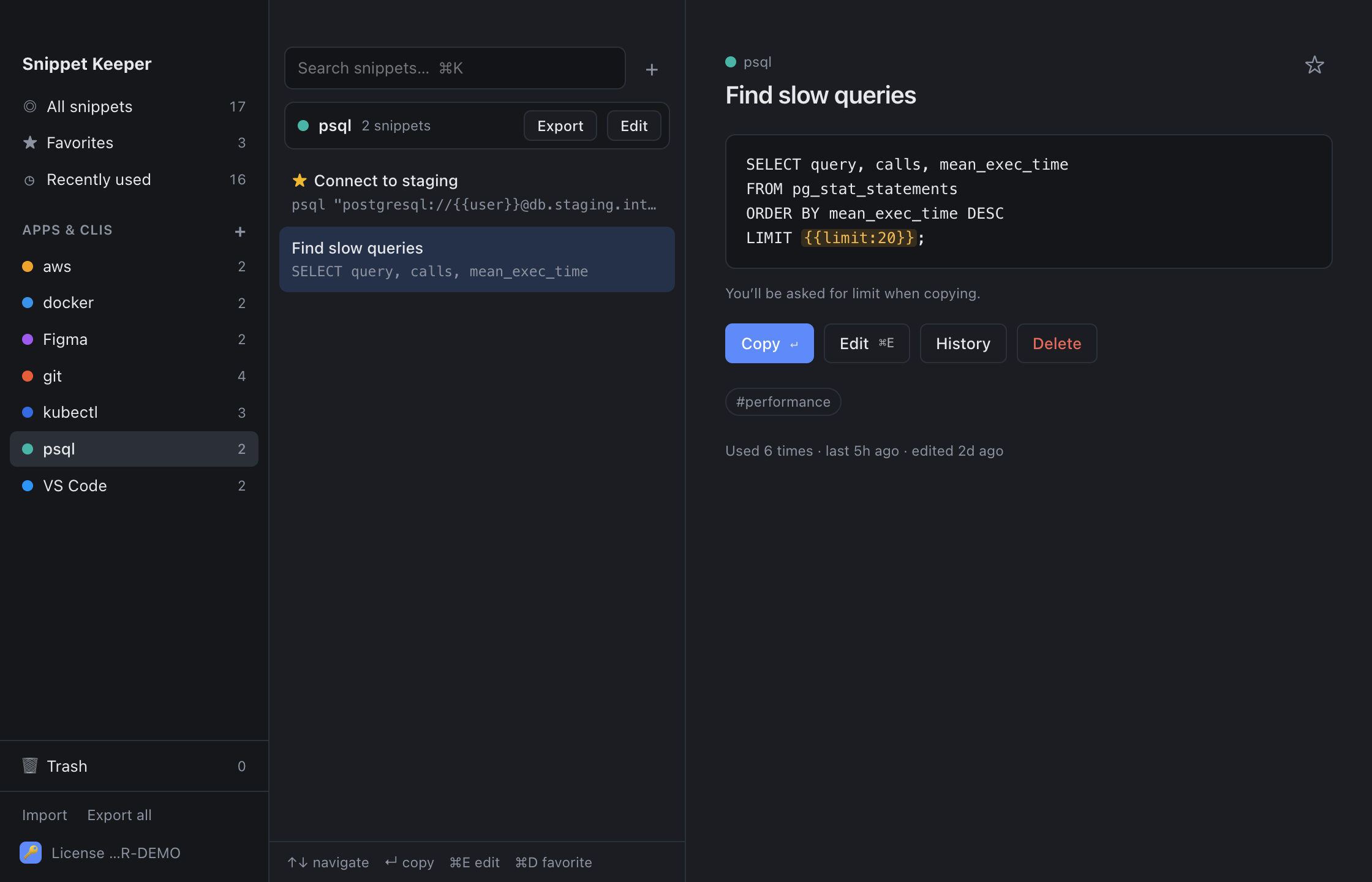
Task: Delete the Find slow queries snippet
Action: (x=1057, y=344)
